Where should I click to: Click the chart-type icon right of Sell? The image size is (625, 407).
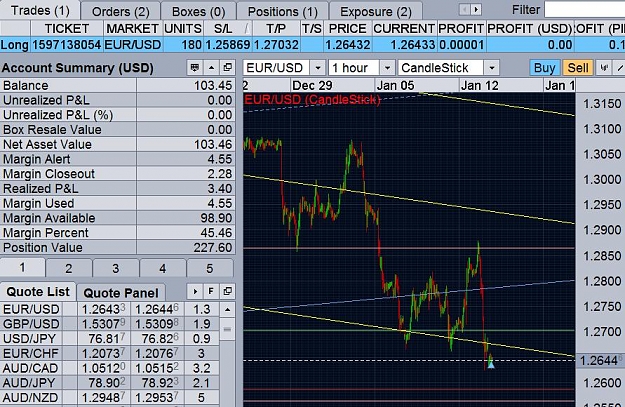click(604, 68)
